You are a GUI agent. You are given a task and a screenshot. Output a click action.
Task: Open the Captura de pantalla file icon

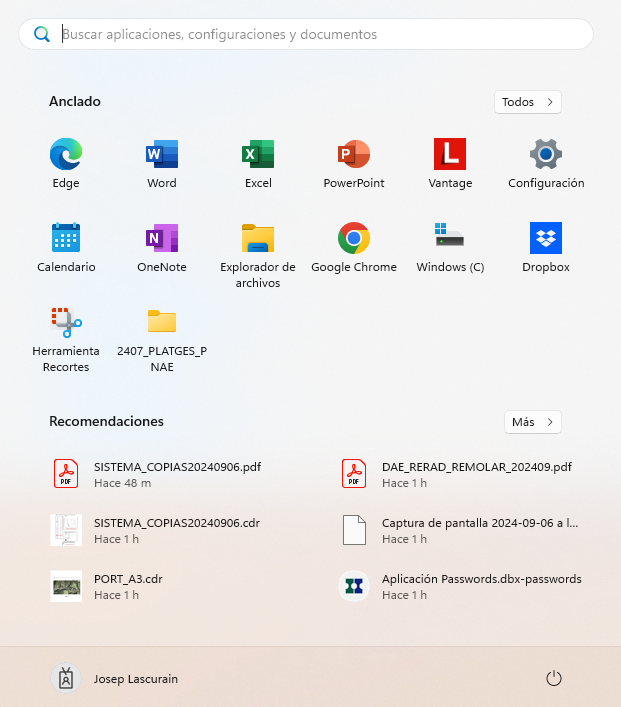pyautogui.click(x=354, y=530)
